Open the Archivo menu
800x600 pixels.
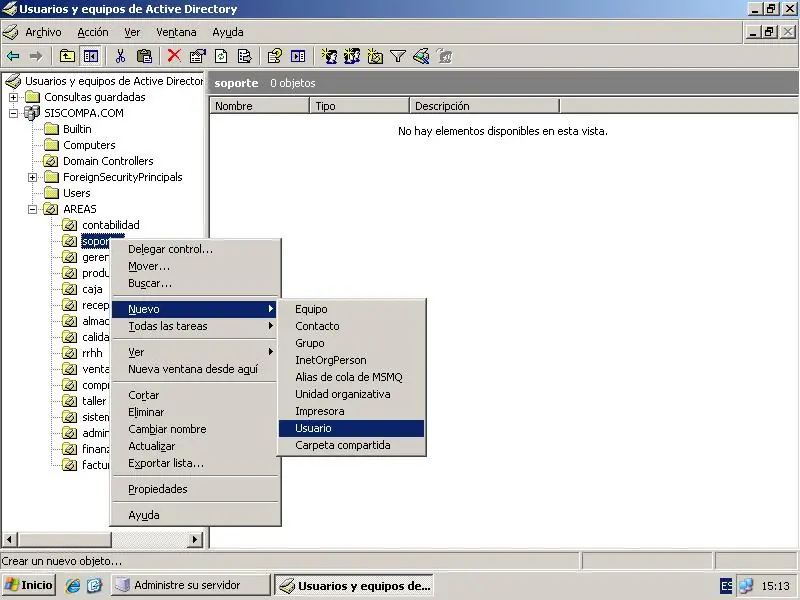coord(43,32)
